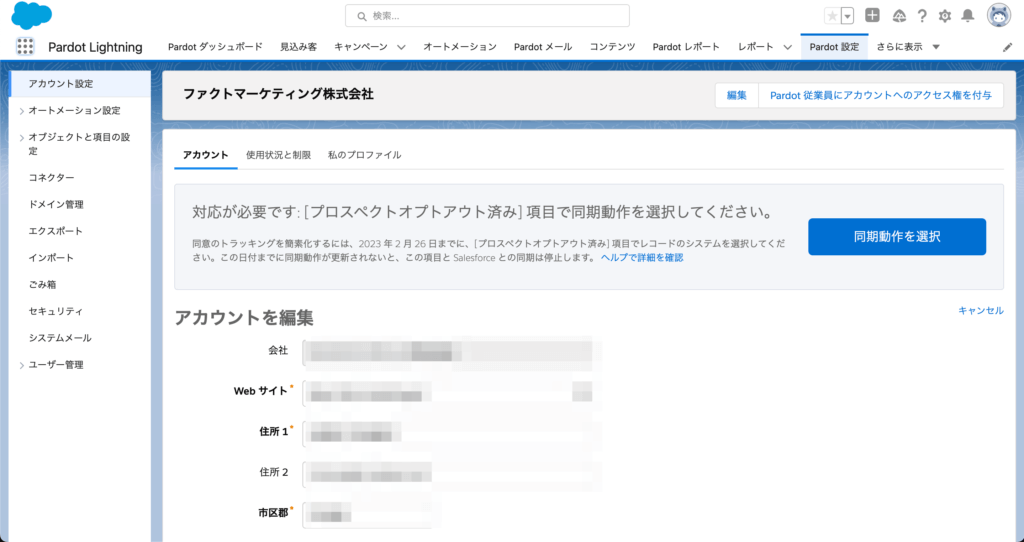Switch to the 使用状況と制限 sub-tab
The image size is (1024, 542).
(x=278, y=155)
